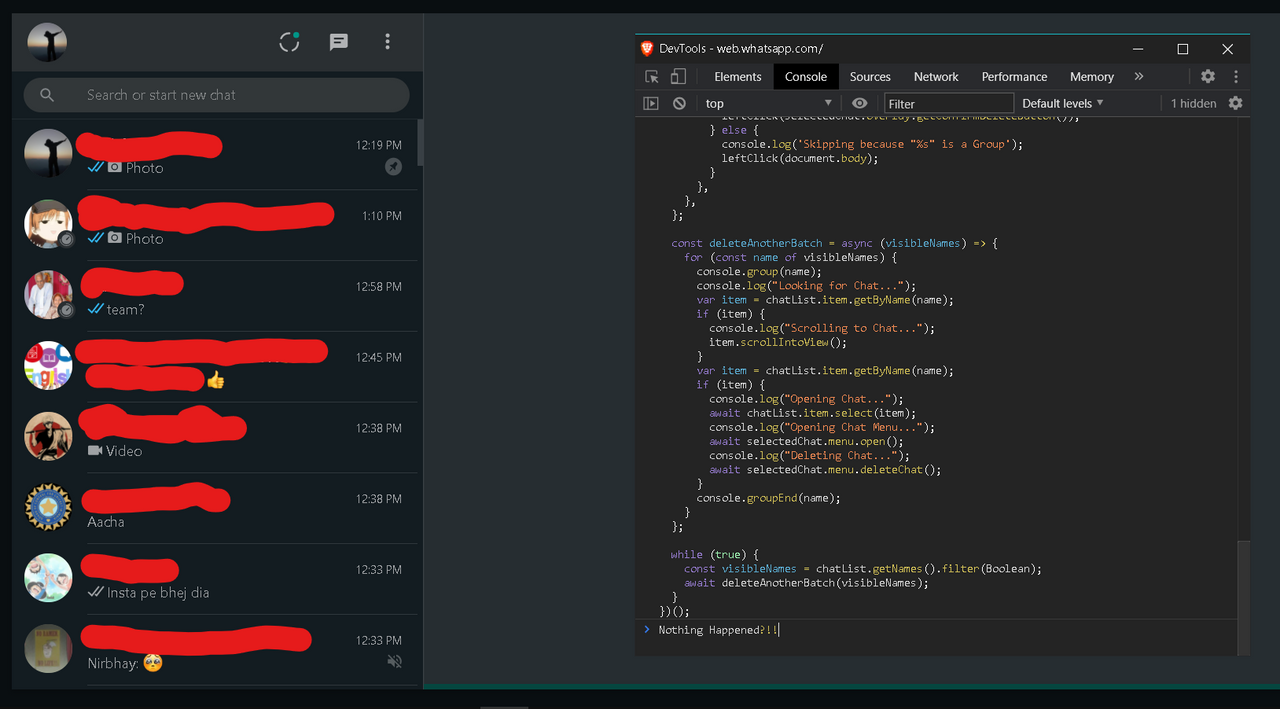1280x709 pixels.
Task: Open chat with last message "Aacha"
Action: pos(214,509)
